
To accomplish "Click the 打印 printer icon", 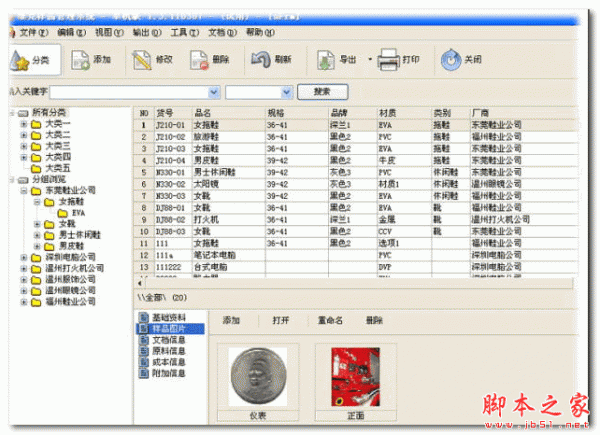I will (x=389, y=60).
